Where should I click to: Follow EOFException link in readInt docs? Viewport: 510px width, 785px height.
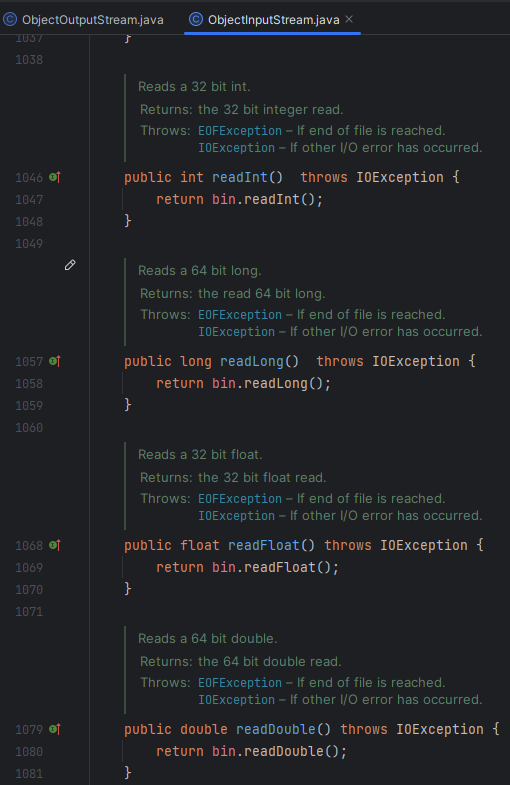(x=240, y=131)
